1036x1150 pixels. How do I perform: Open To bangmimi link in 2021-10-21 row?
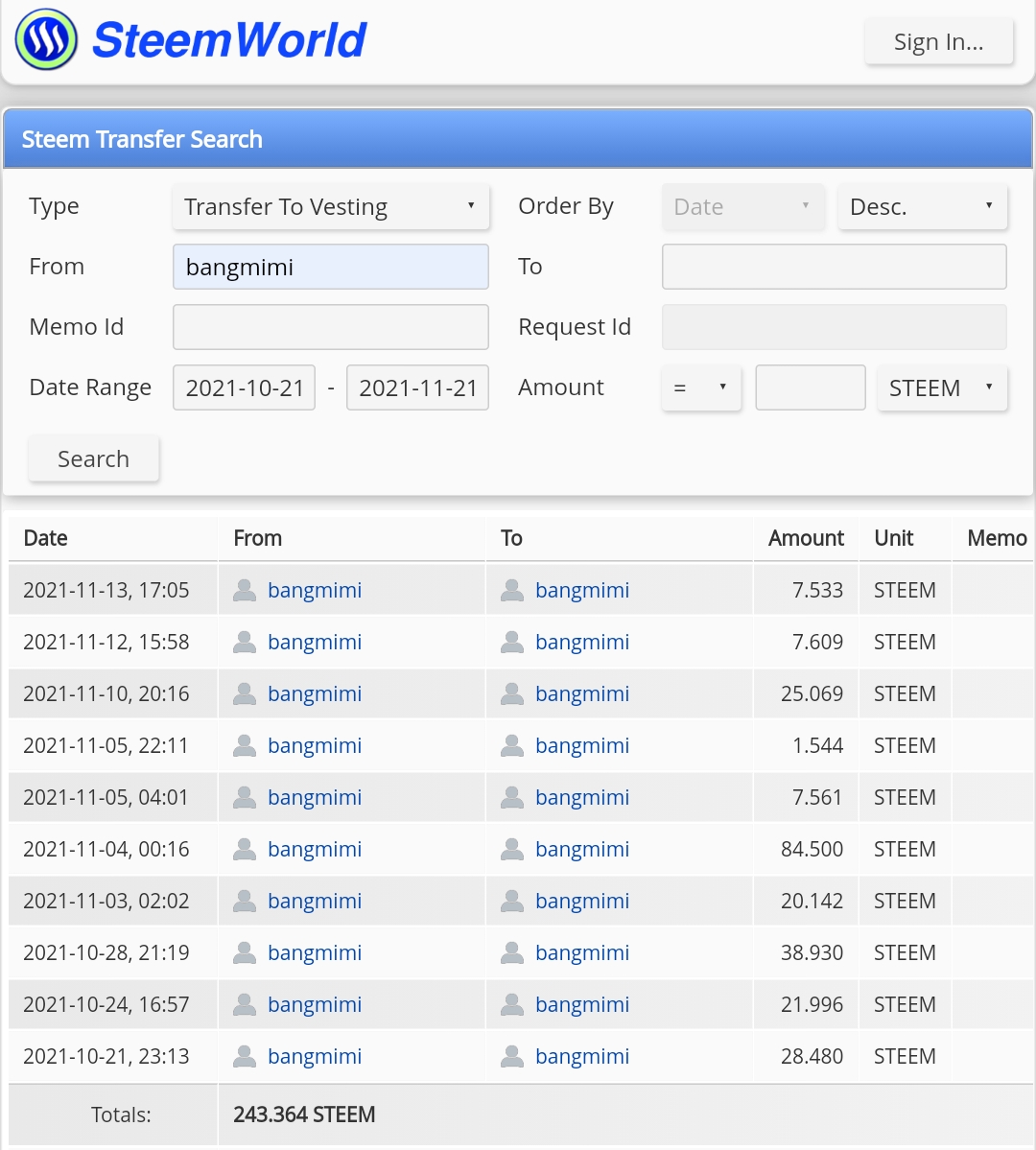click(582, 1056)
